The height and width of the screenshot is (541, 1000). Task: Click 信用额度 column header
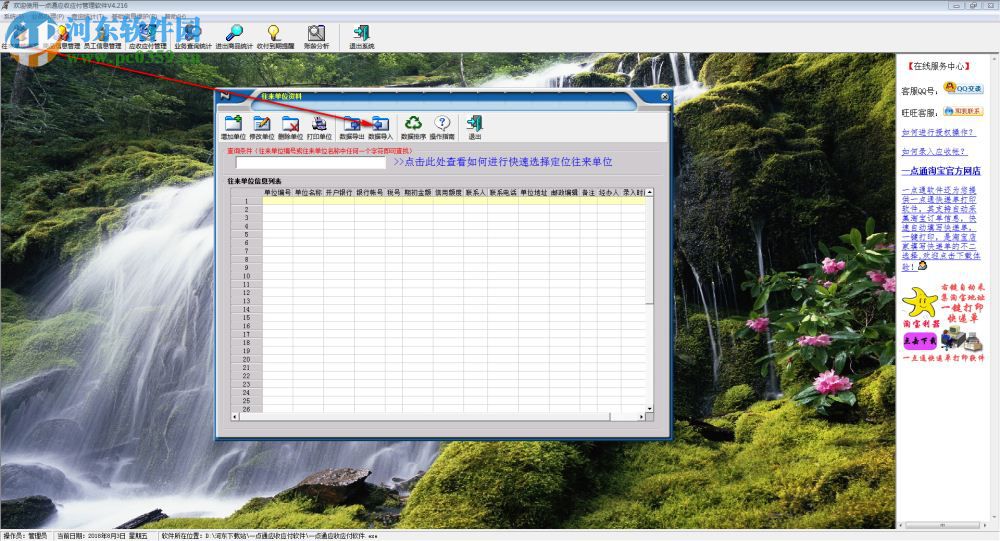click(x=448, y=192)
